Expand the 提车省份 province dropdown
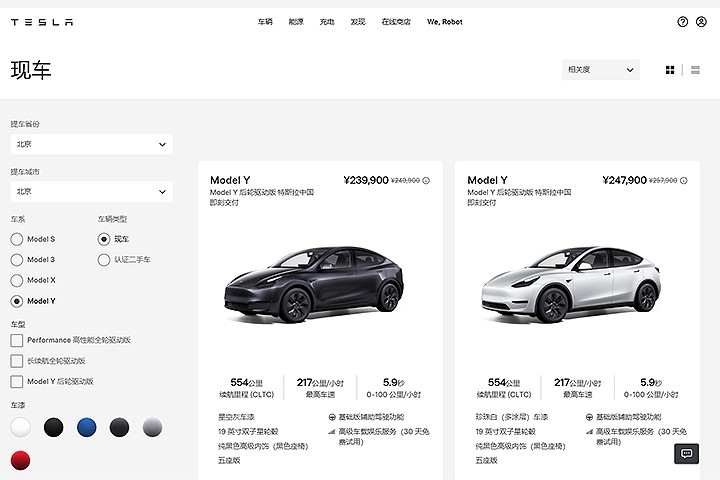720x480 pixels. (x=92, y=144)
